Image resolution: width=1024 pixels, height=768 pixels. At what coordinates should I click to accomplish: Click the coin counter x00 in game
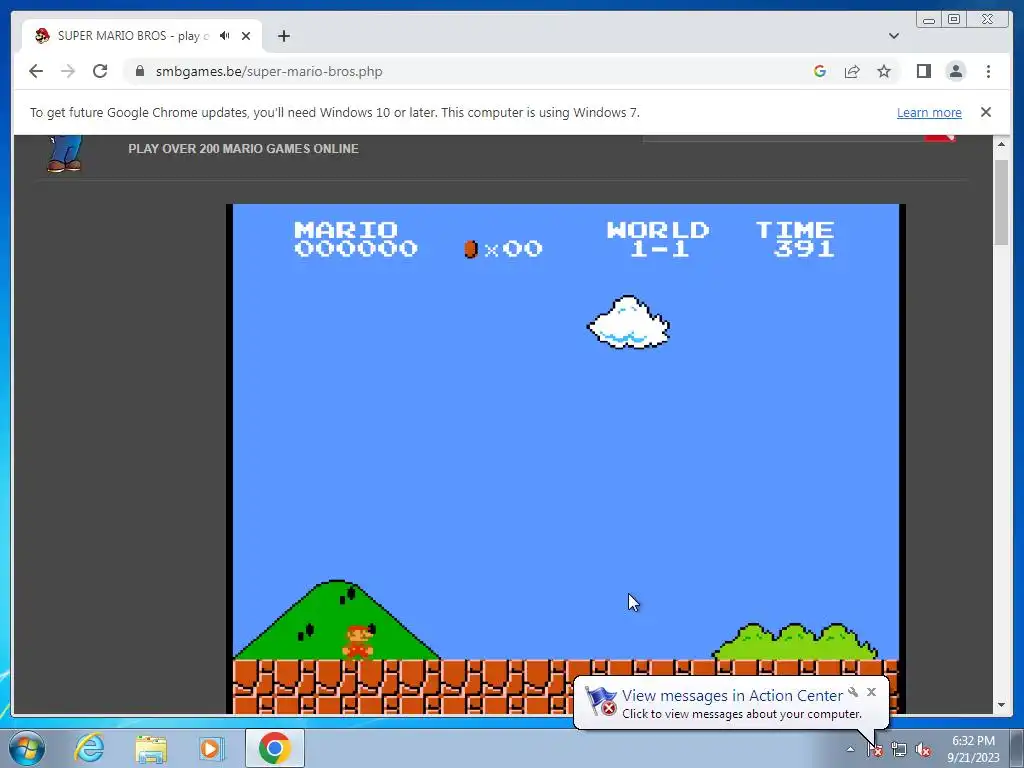(x=503, y=249)
